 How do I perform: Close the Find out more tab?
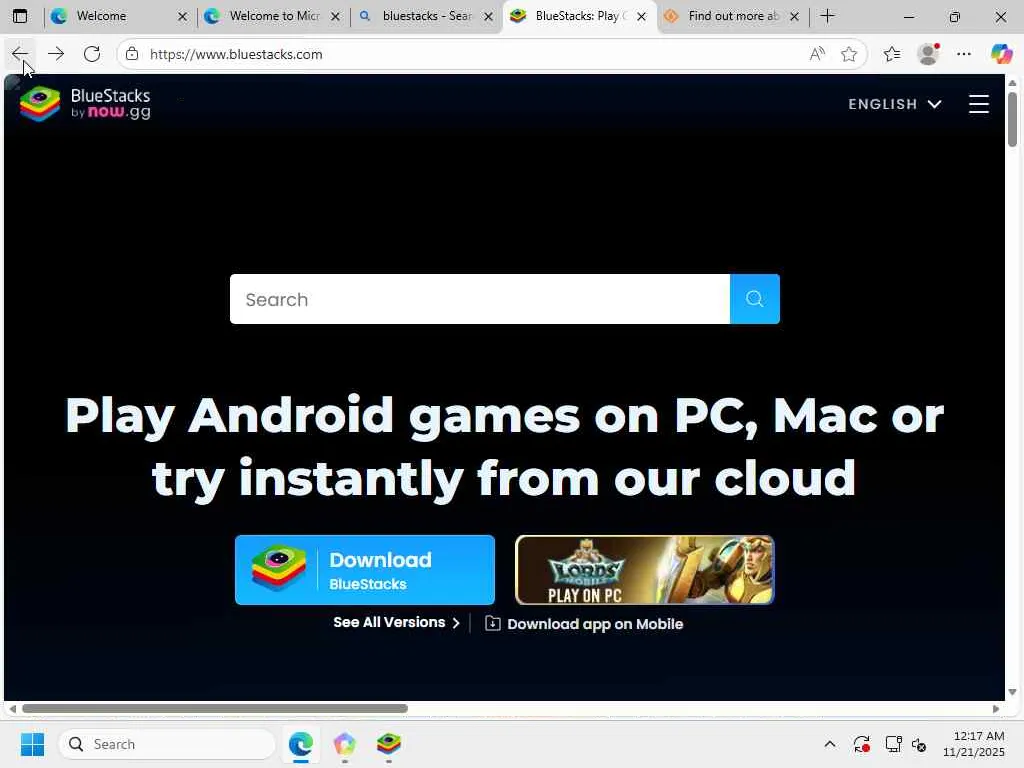(x=794, y=17)
